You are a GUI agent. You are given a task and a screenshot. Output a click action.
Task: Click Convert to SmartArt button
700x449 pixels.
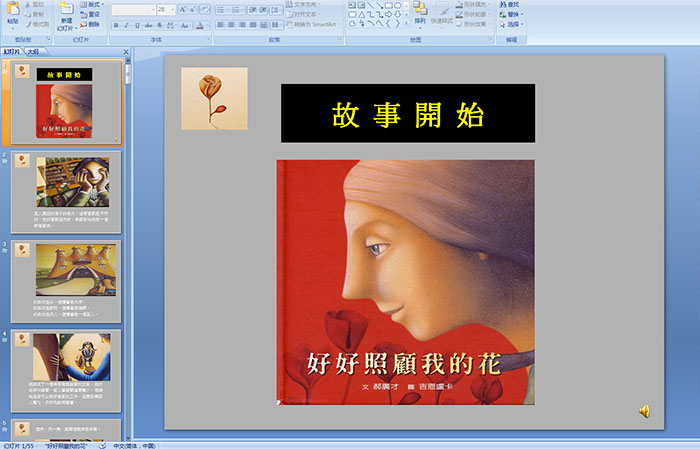pyautogui.click(x=313, y=25)
